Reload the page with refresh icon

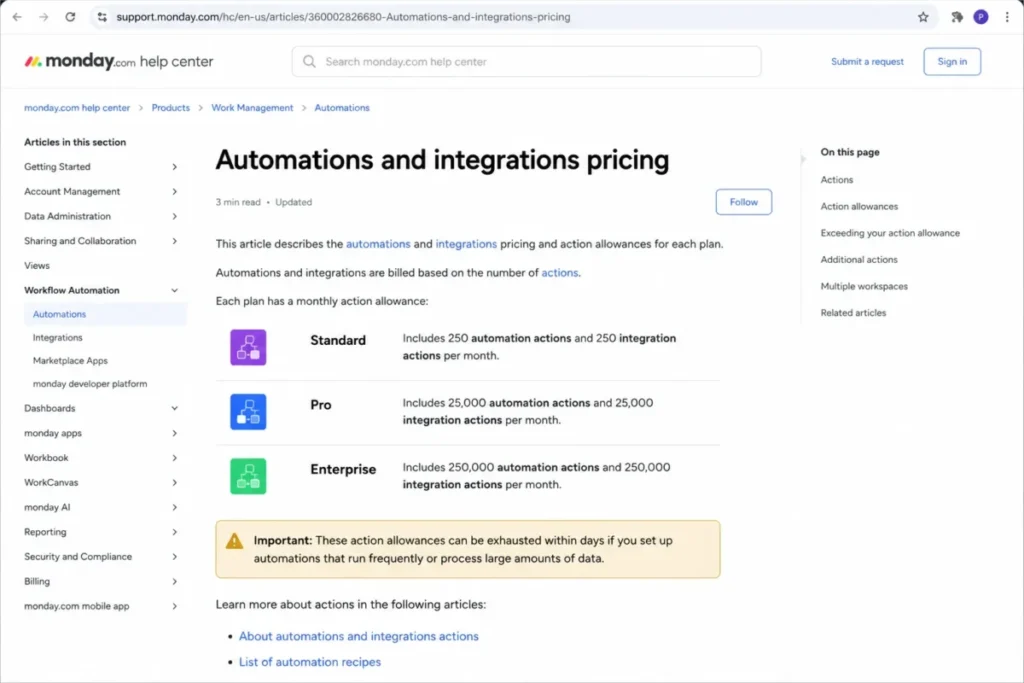pos(71,17)
